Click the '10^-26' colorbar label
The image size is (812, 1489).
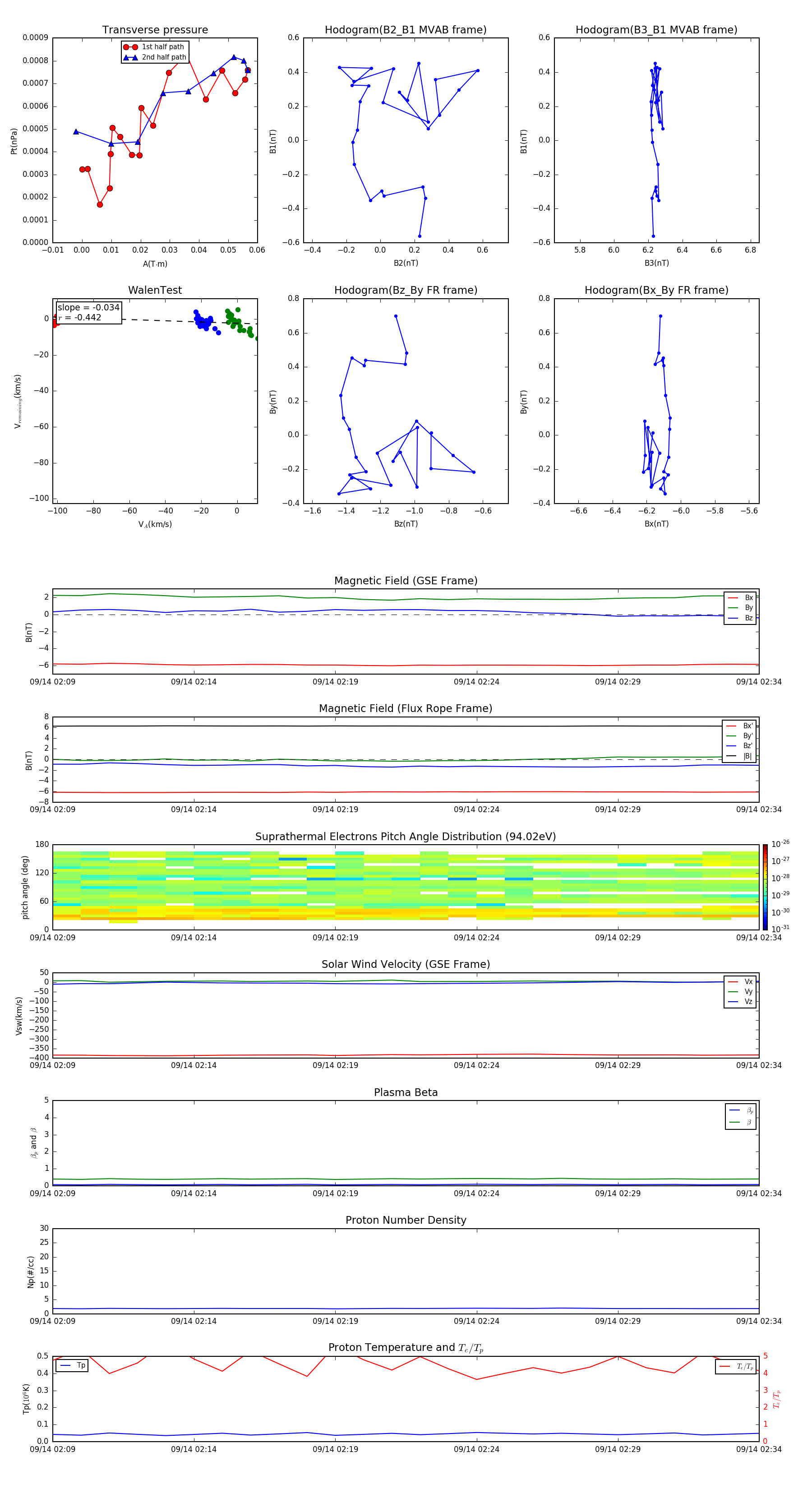tap(780, 844)
